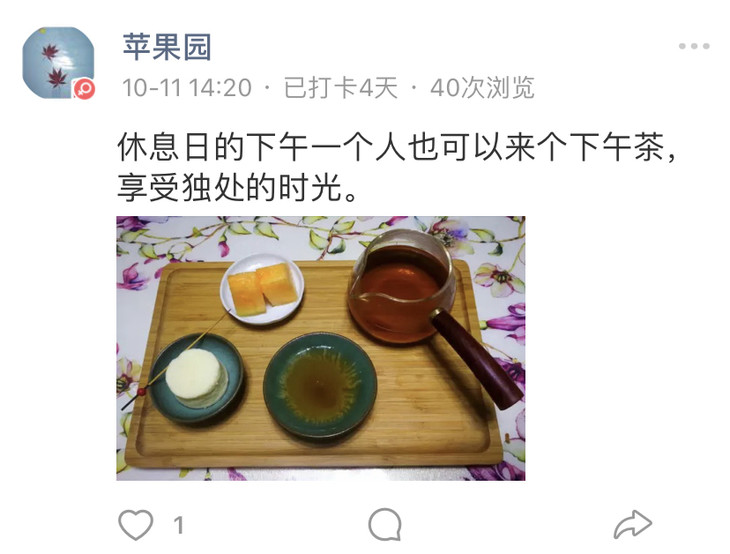Image resolution: width=730 pixels, height=554 pixels.
Task: Tap the 已打卡4天 check-in label
Action: 341,88
